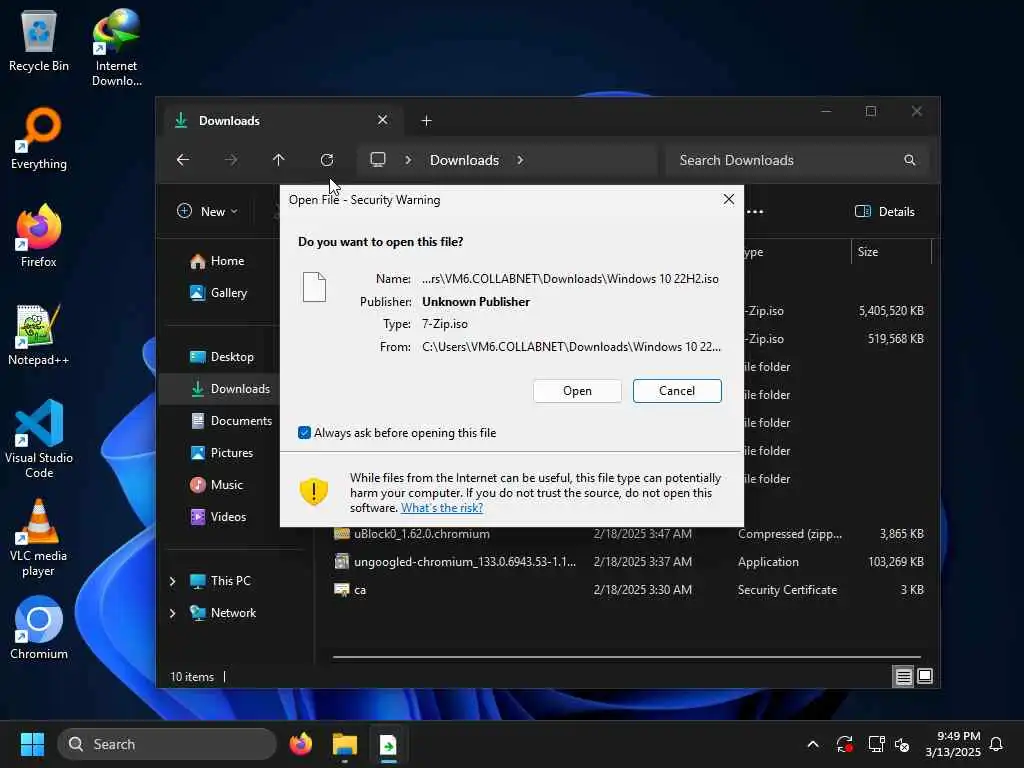Select the ca security certificate file
The height and width of the screenshot is (768, 1024).
pos(628,590)
